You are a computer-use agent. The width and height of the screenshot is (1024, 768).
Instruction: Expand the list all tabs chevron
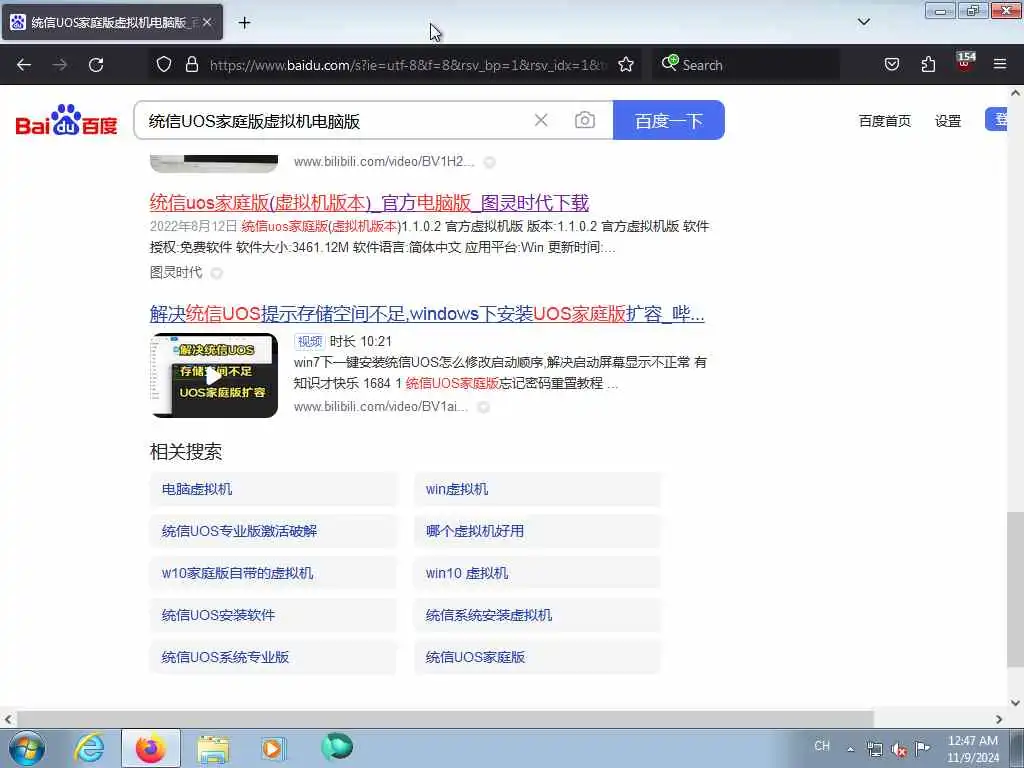coord(863,22)
